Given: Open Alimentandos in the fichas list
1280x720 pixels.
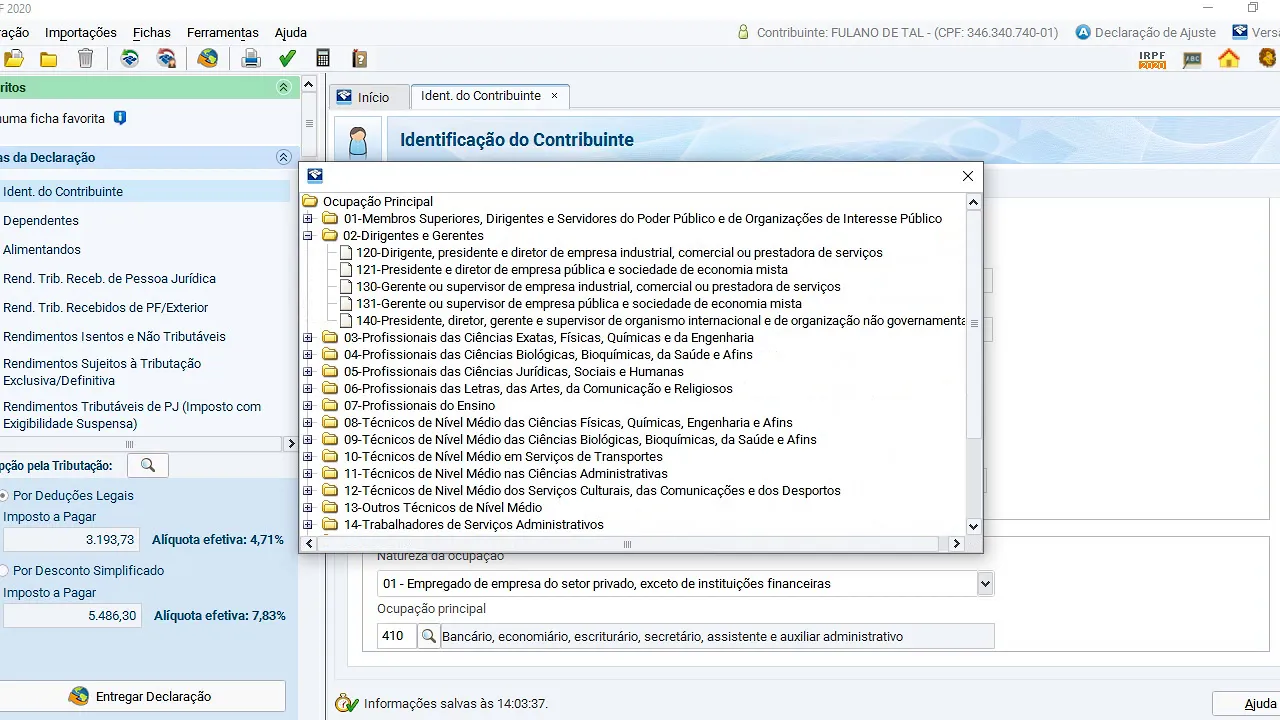Looking at the screenshot, I should 42,249.
